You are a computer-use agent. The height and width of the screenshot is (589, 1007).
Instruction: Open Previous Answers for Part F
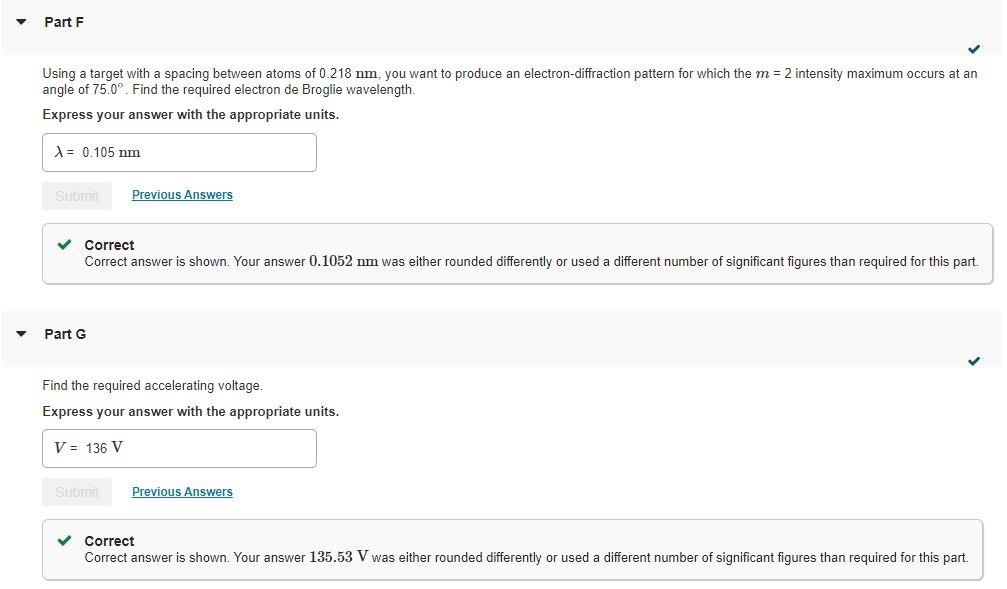182,194
